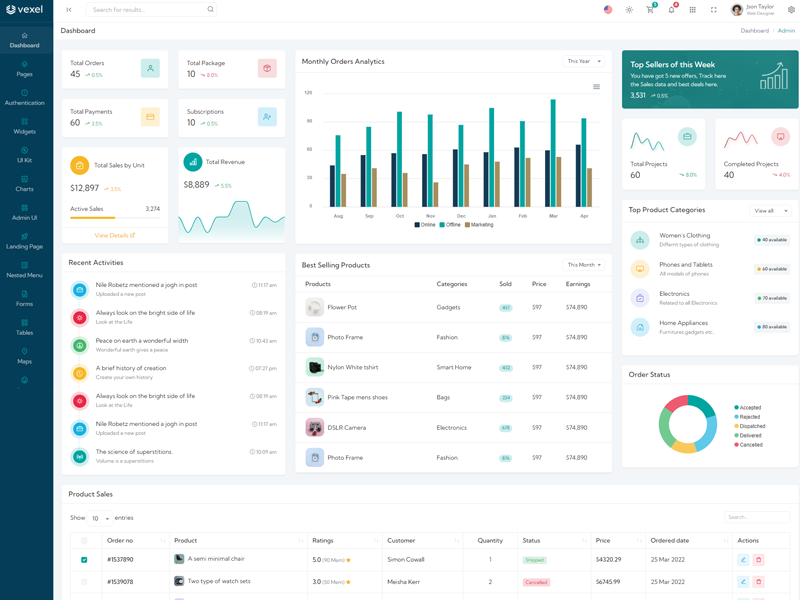Uncheck the checkbox for order #1537890

click(x=84, y=560)
